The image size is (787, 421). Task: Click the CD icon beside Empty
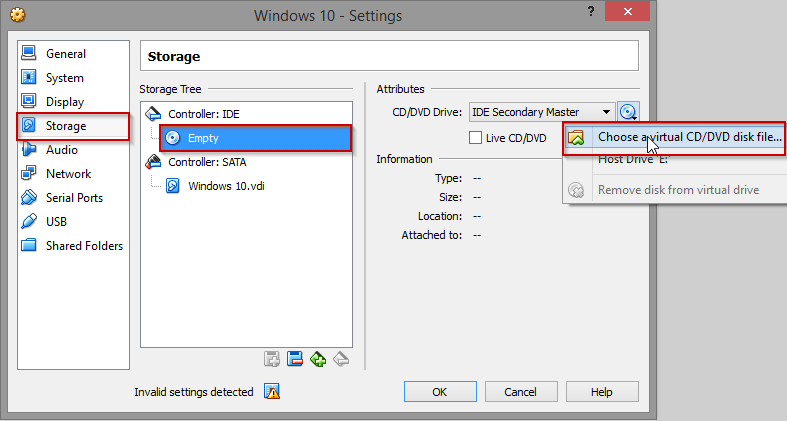click(x=173, y=138)
